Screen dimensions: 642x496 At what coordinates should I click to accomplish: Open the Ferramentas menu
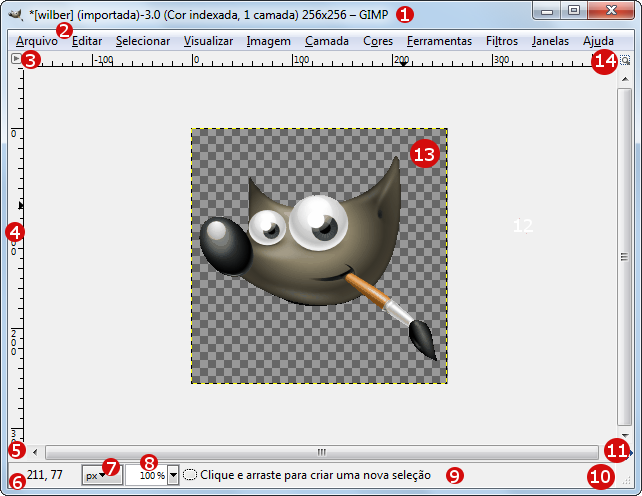point(439,41)
